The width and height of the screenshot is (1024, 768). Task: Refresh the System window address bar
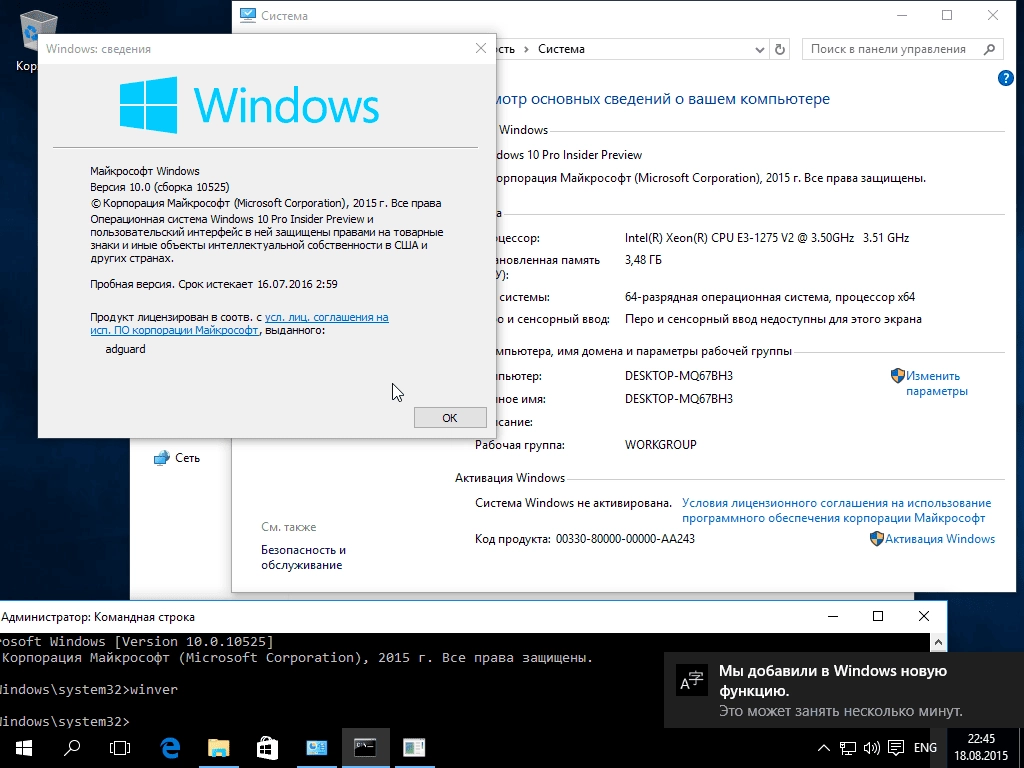coord(780,49)
